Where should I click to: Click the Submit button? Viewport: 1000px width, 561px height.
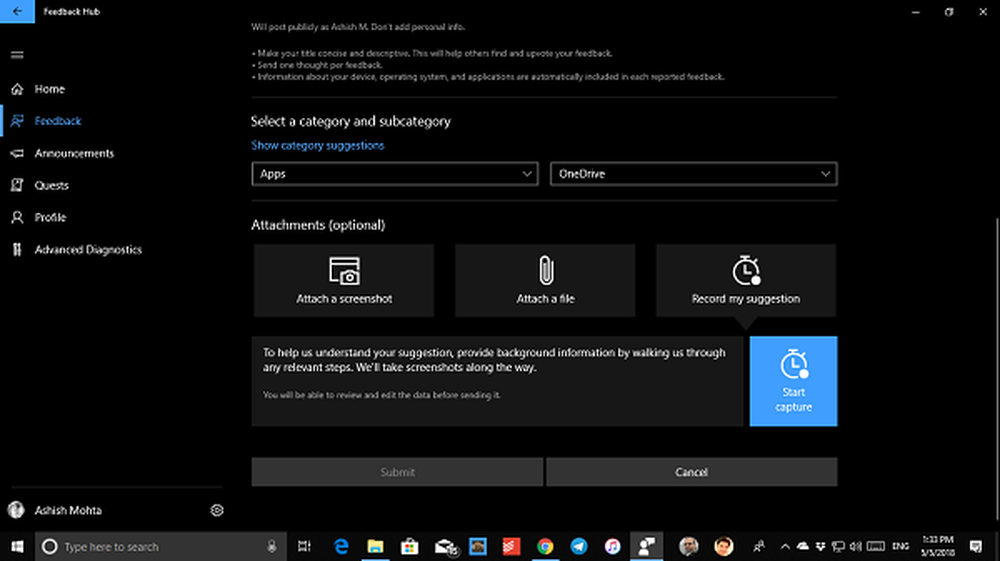coord(397,472)
